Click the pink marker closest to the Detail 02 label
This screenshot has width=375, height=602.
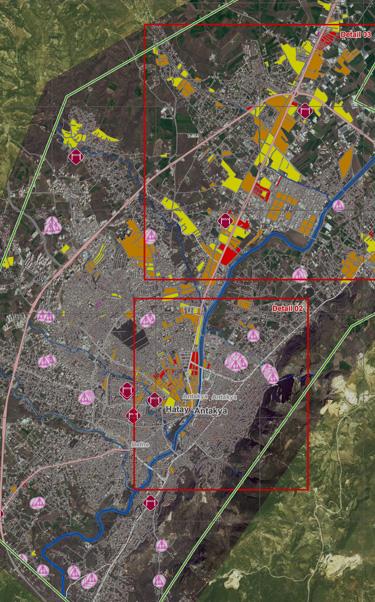tap(253, 336)
